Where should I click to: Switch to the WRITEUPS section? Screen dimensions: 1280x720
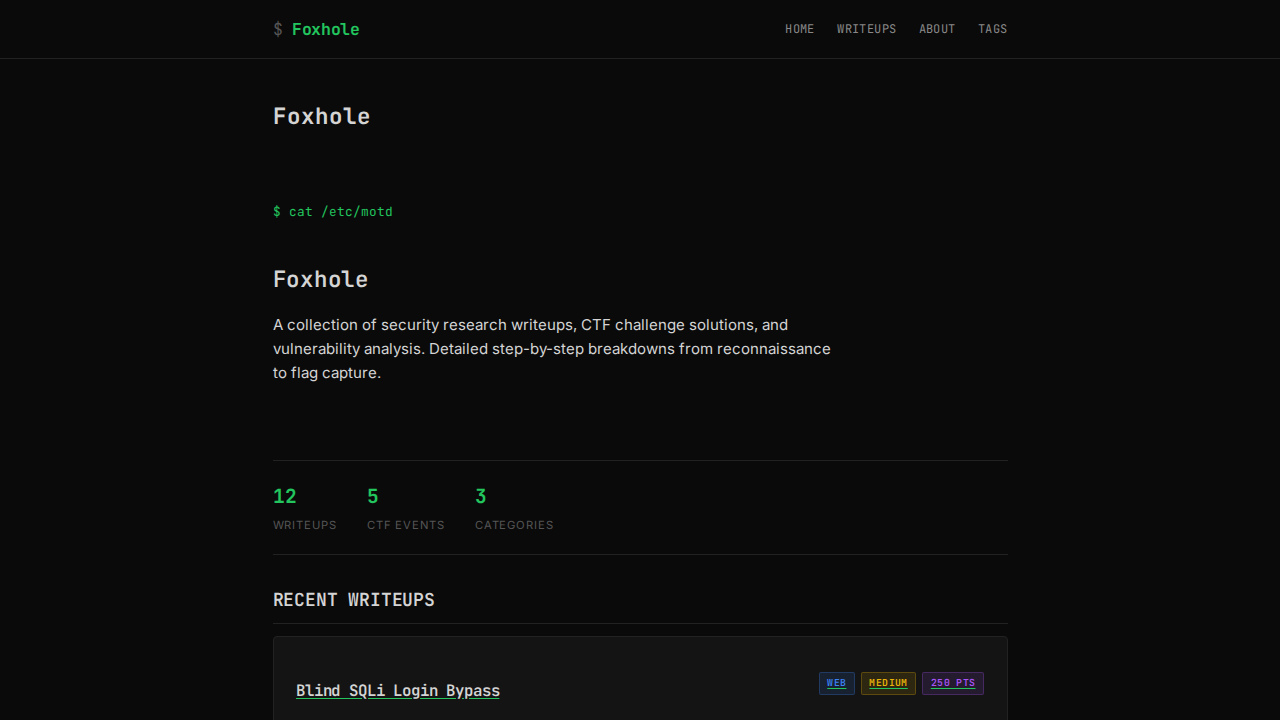866,29
